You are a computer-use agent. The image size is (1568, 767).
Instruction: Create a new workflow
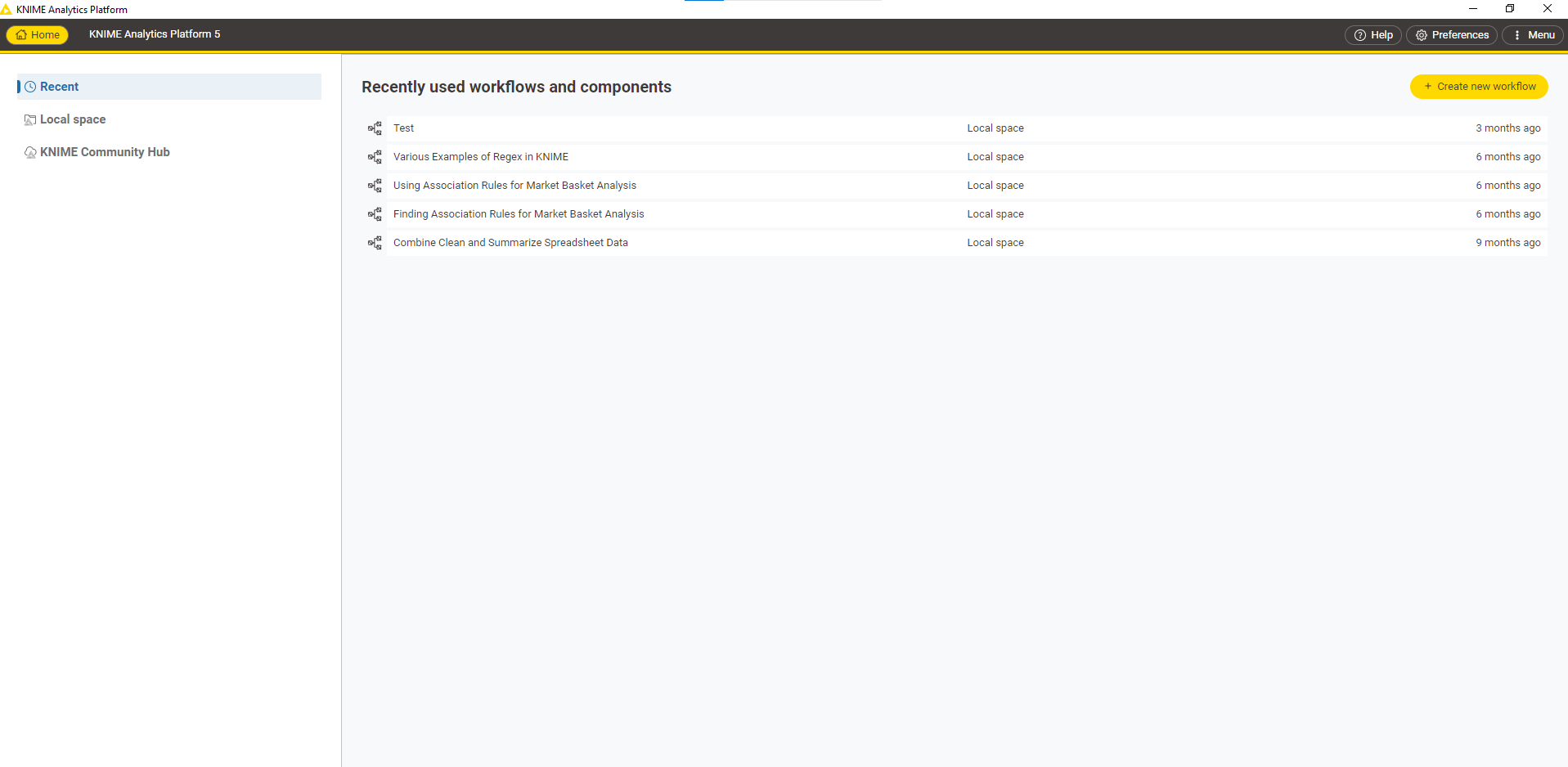point(1479,87)
